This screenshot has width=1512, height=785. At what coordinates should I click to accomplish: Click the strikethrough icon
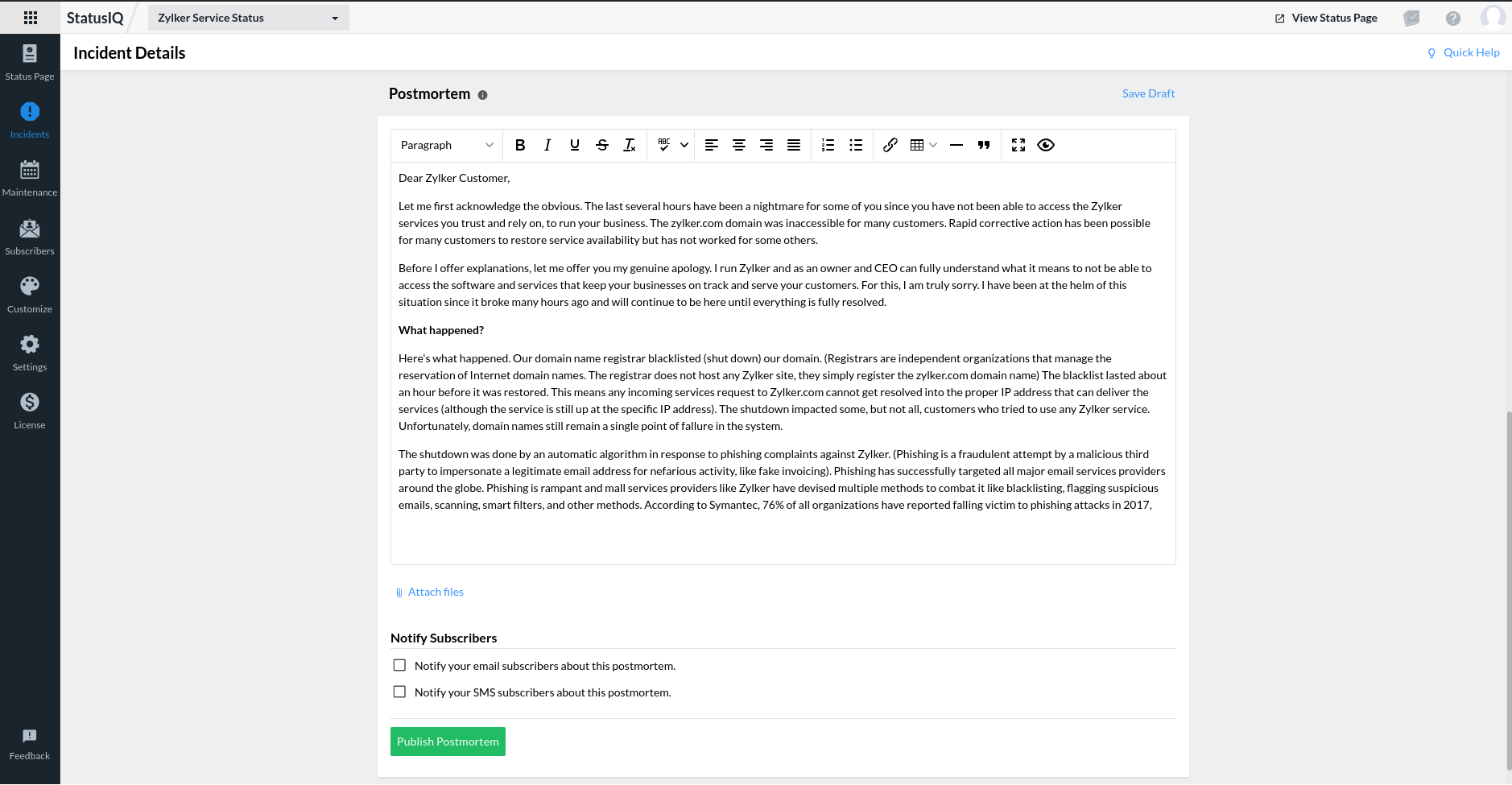(x=602, y=145)
